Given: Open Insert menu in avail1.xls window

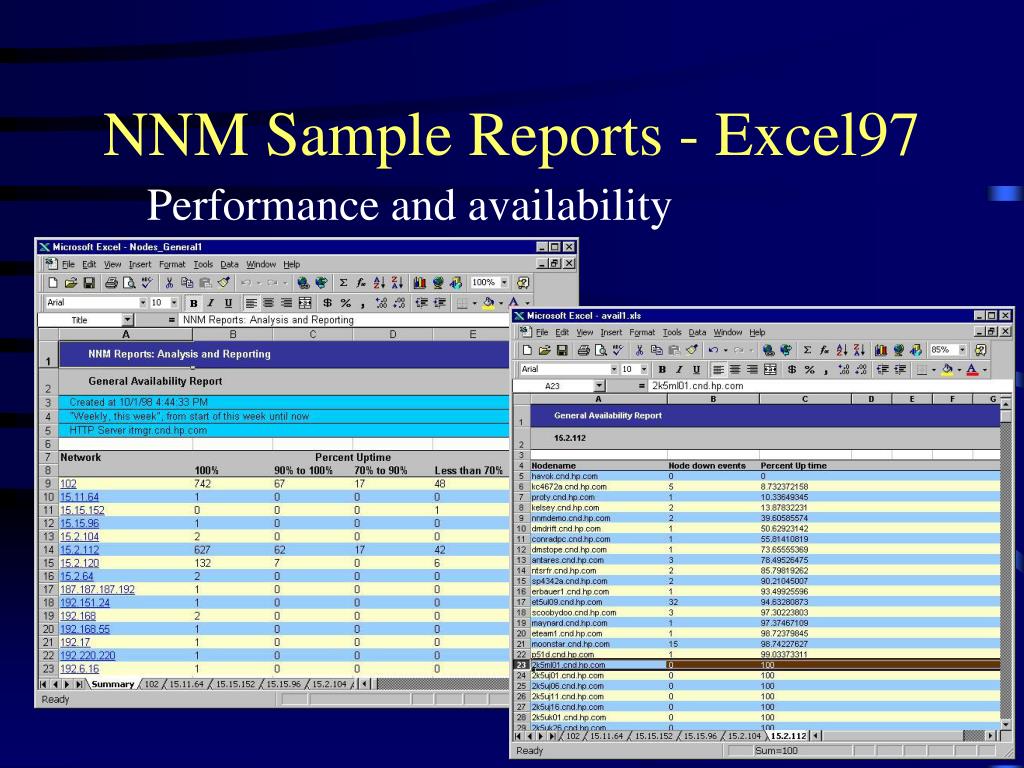Looking at the screenshot, I should tap(611, 332).
